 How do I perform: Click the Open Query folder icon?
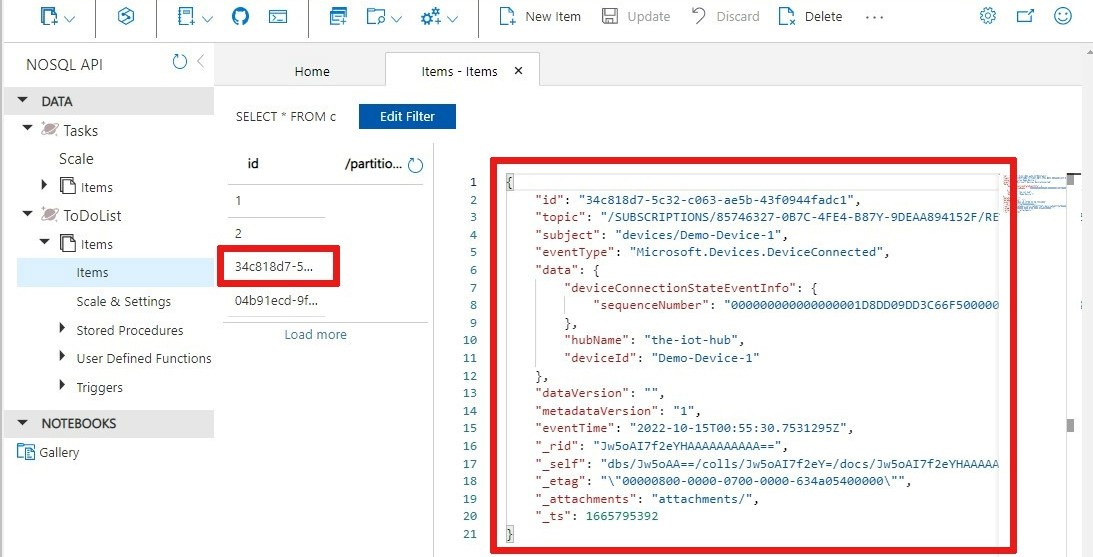[376, 17]
